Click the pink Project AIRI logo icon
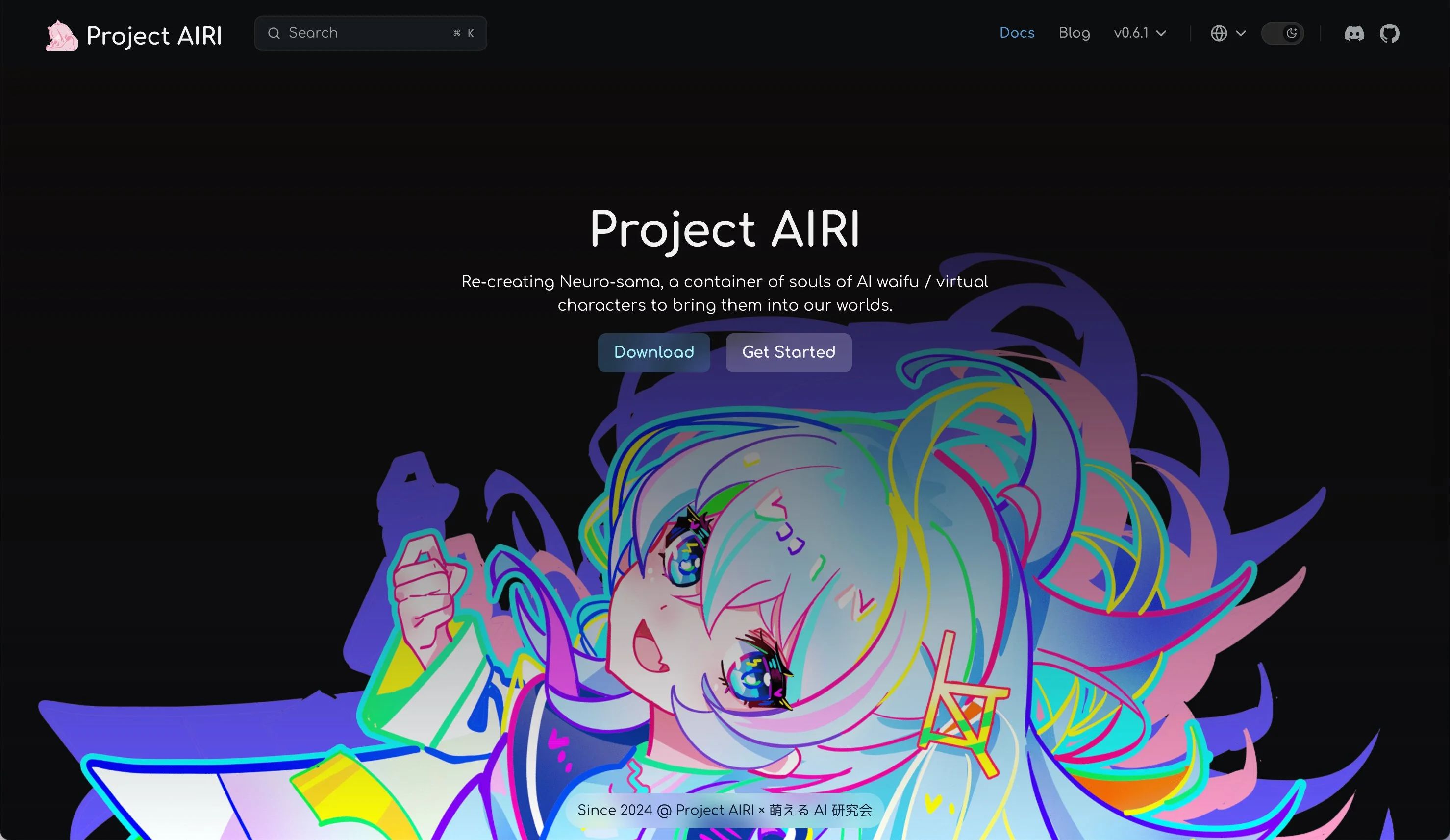1450x840 pixels. pyautogui.click(x=62, y=35)
